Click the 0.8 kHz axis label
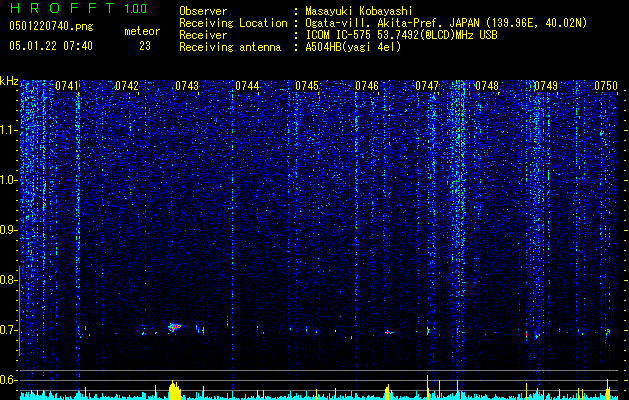The image size is (629, 400). (8, 280)
